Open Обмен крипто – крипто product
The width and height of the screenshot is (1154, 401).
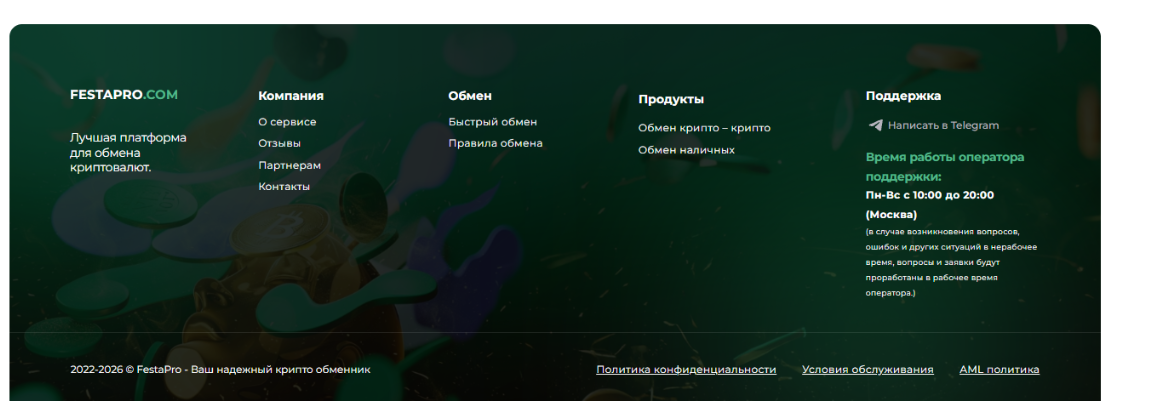coord(704,128)
